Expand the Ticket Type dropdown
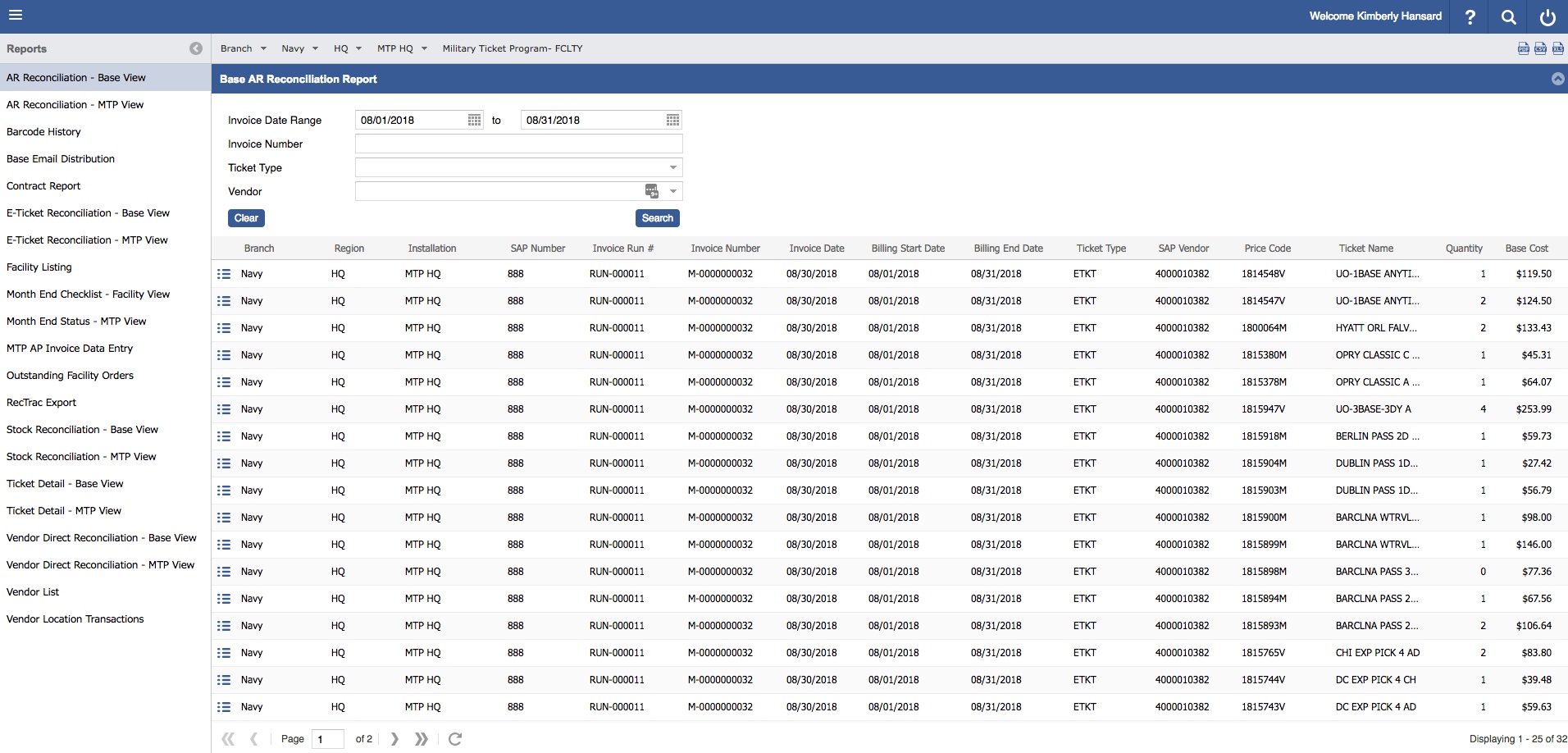The image size is (1568, 753). click(672, 168)
